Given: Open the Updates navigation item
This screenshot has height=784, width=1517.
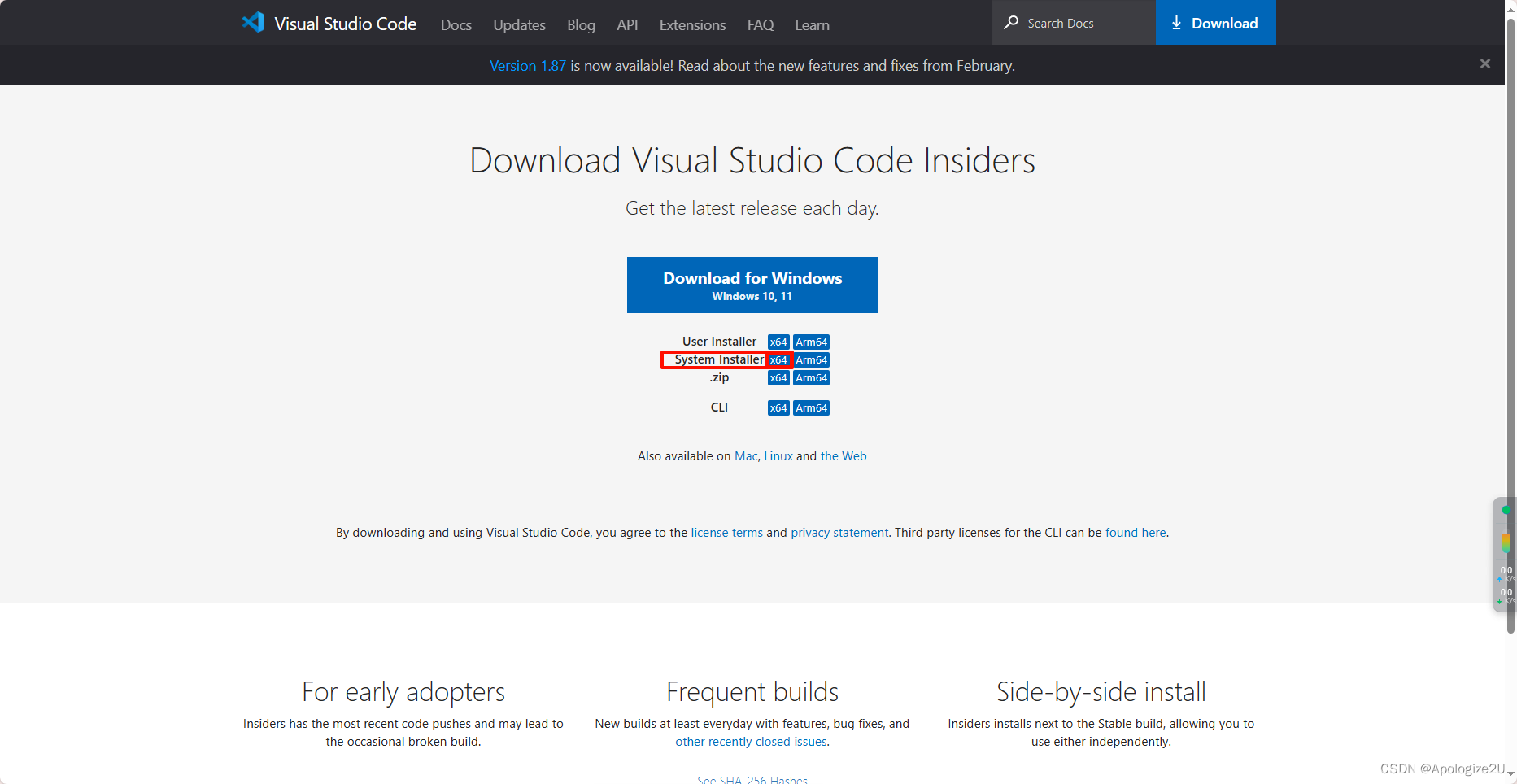Looking at the screenshot, I should pyautogui.click(x=519, y=25).
